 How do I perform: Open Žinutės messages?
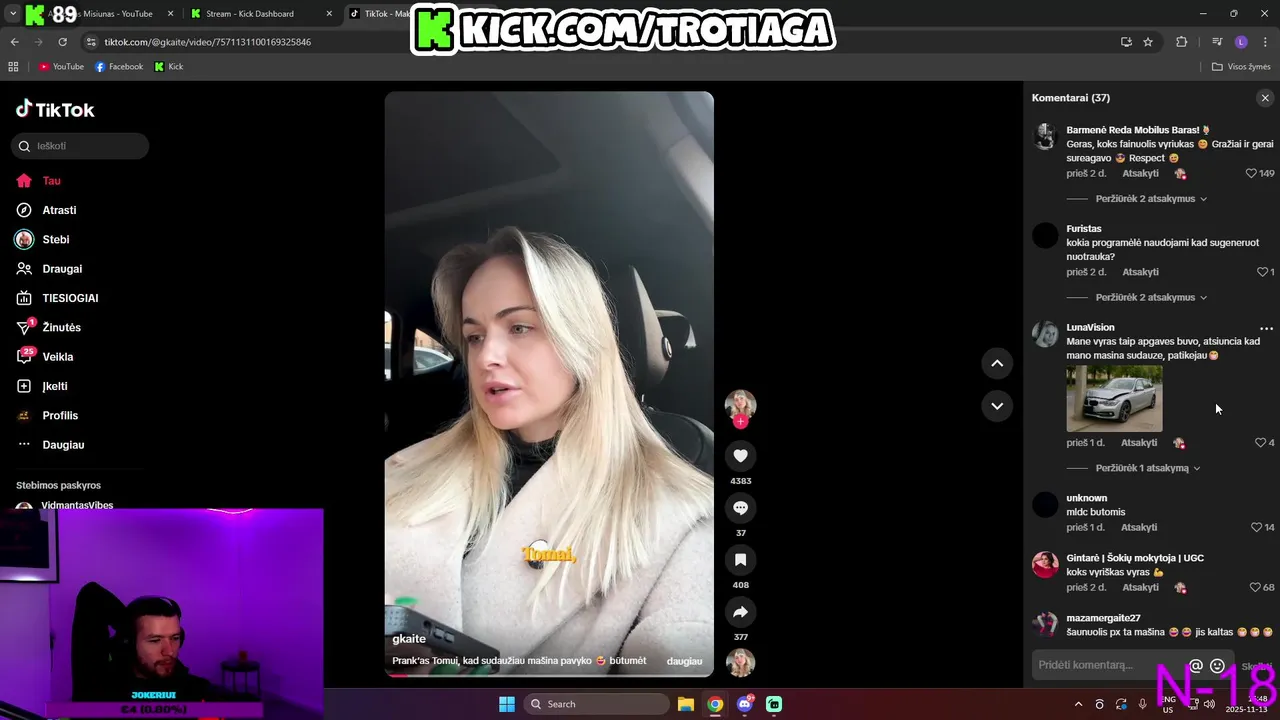[x=61, y=328]
